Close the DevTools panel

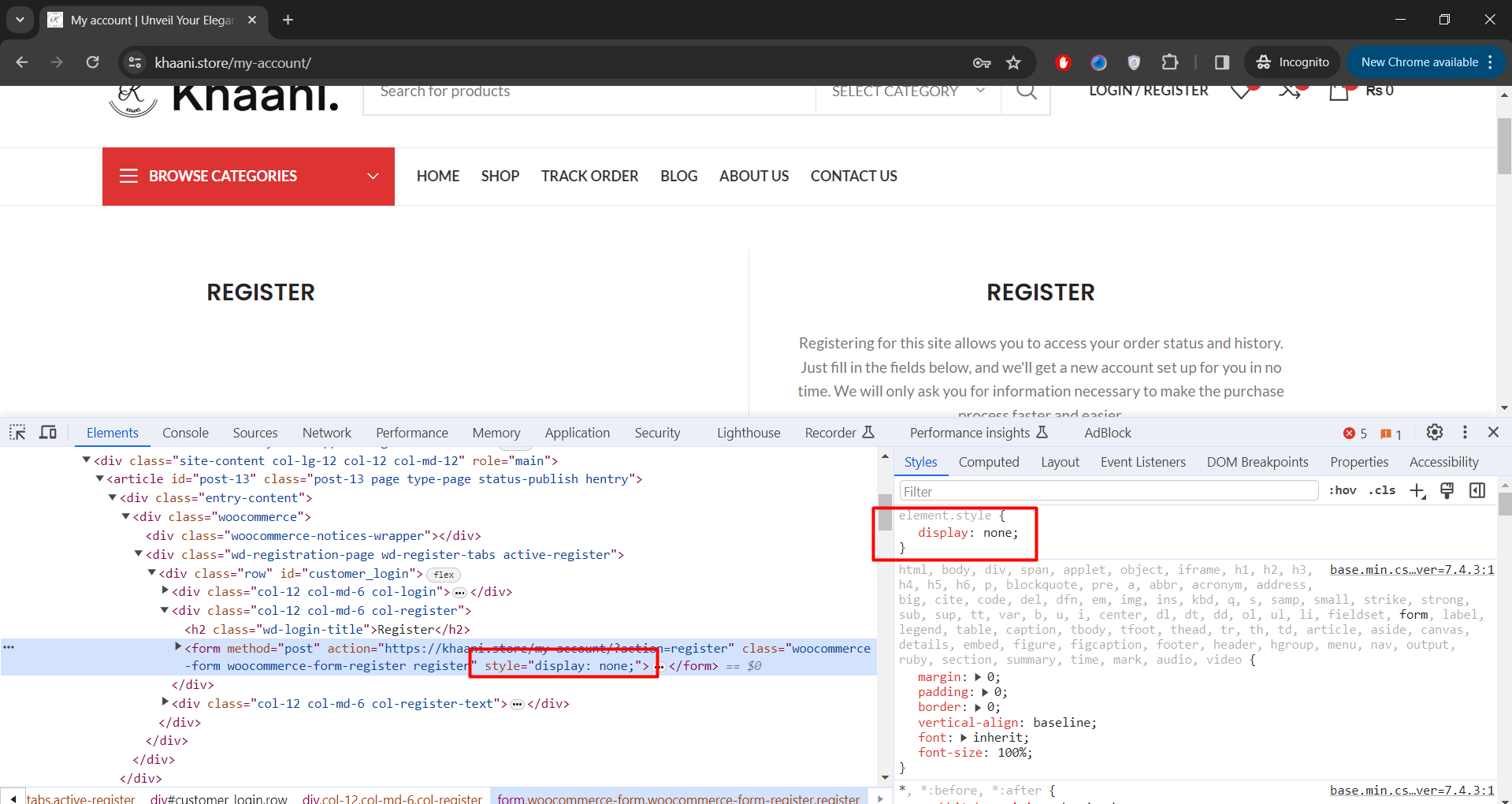point(1493,432)
